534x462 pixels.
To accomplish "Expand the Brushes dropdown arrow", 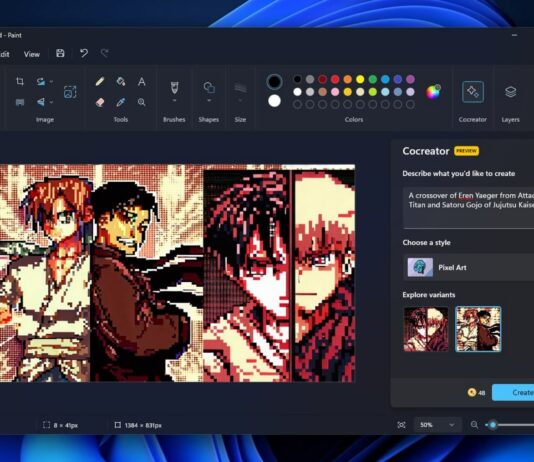I will 174,101.
